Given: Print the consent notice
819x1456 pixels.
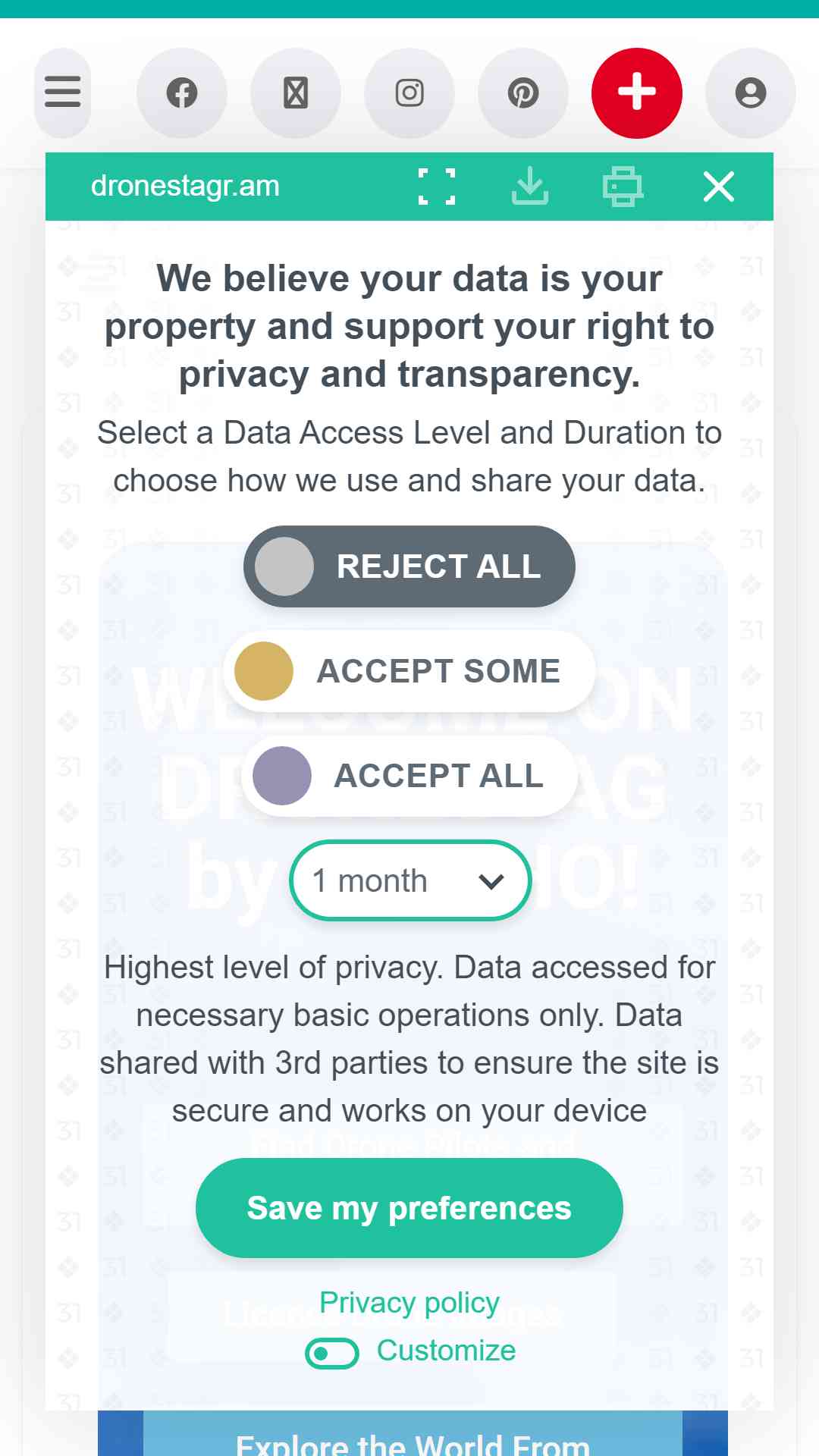Looking at the screenshot, I should tap(623, 187).
